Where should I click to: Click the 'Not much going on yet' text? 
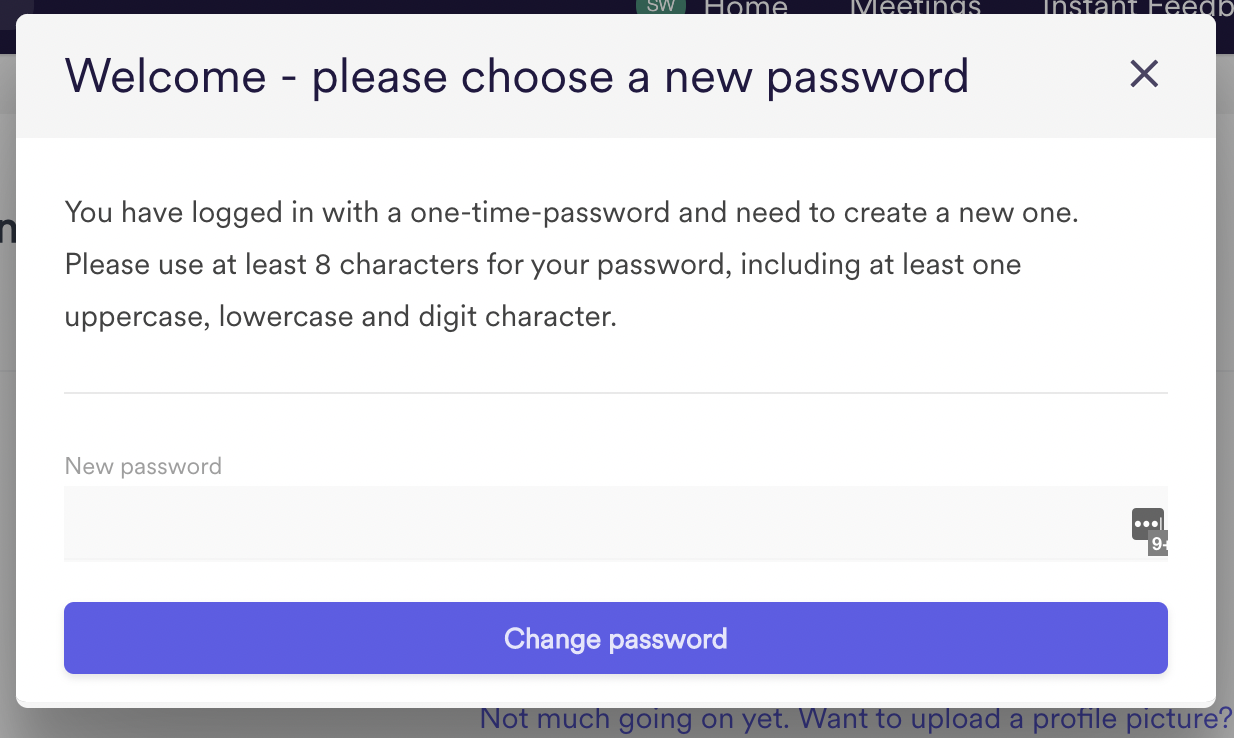(637, 719)
